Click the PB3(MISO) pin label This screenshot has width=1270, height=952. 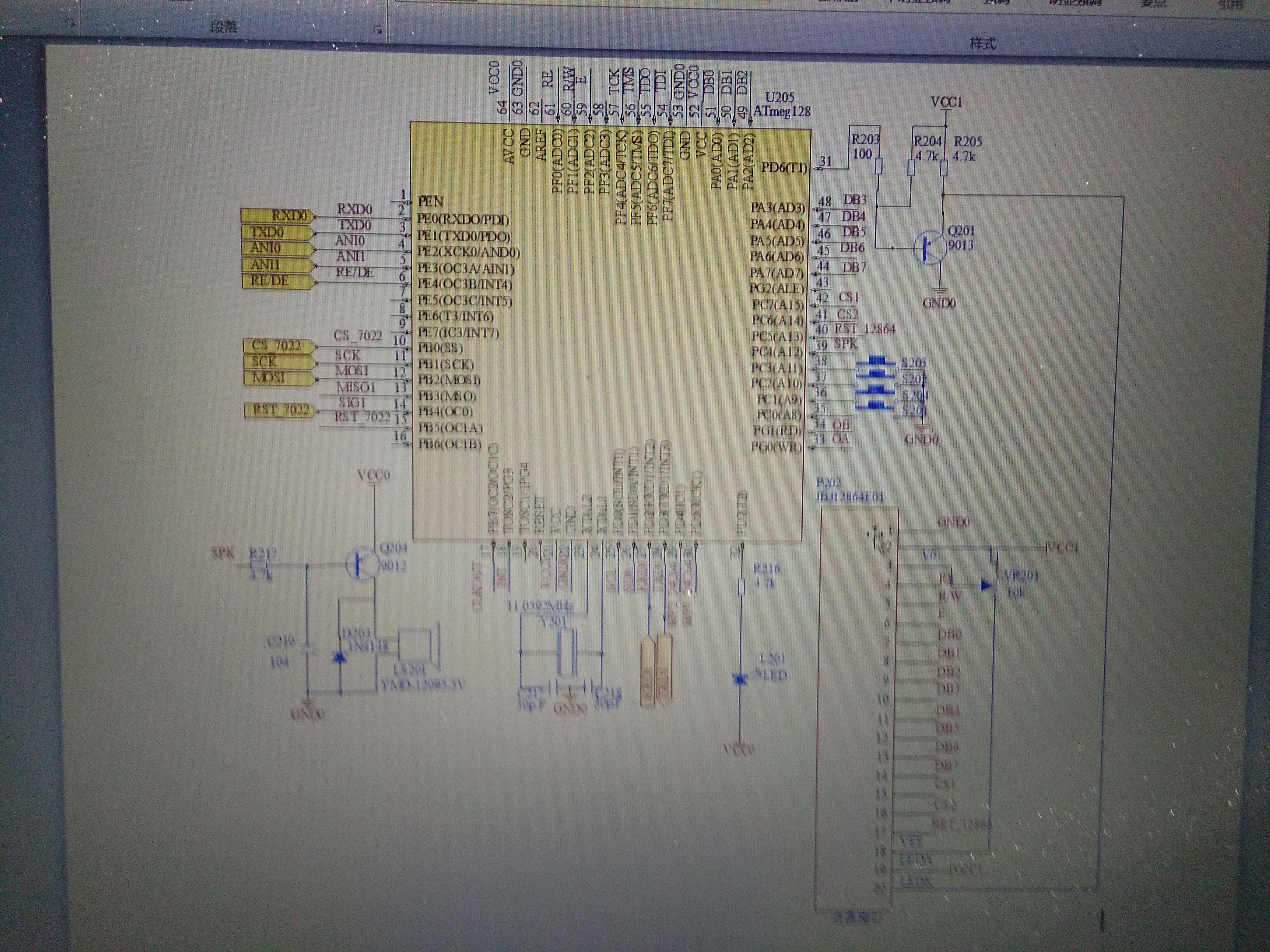[447, 396]
